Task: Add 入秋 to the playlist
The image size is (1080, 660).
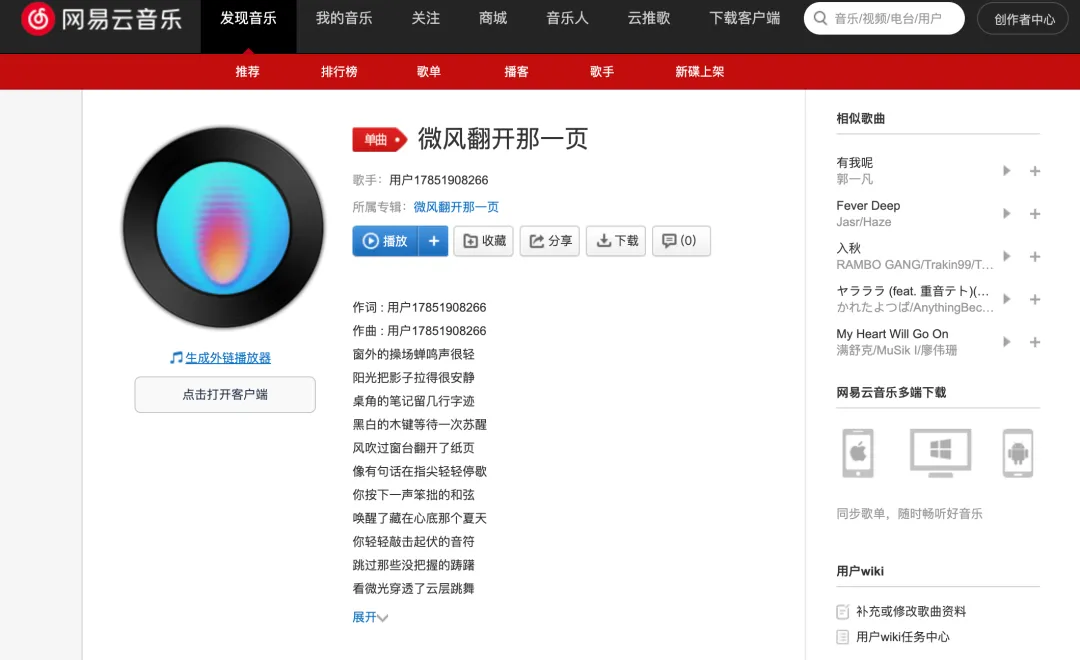Action: point(1035,256)
